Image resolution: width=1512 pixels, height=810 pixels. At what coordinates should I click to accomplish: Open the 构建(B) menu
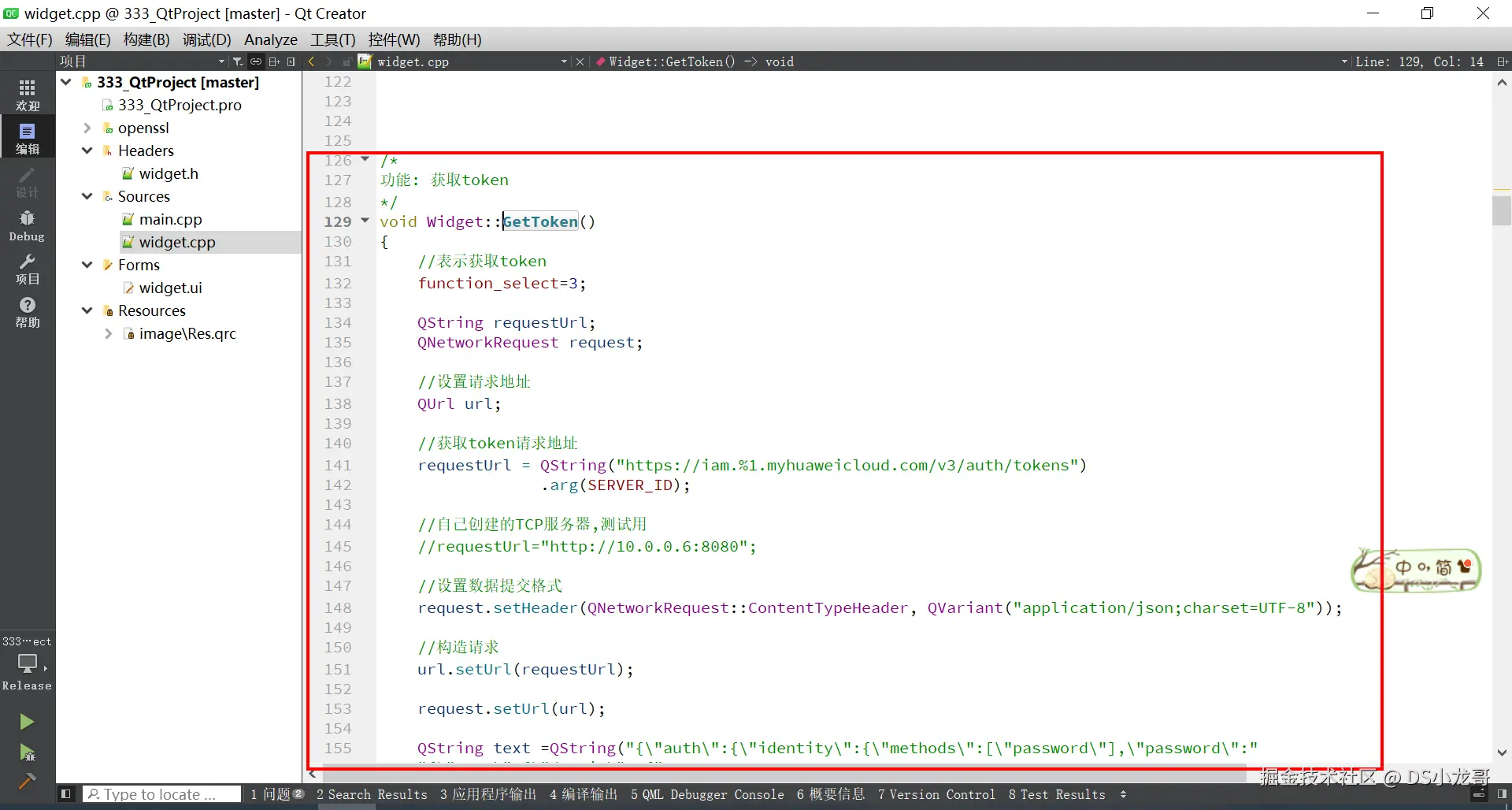(146, 39)
